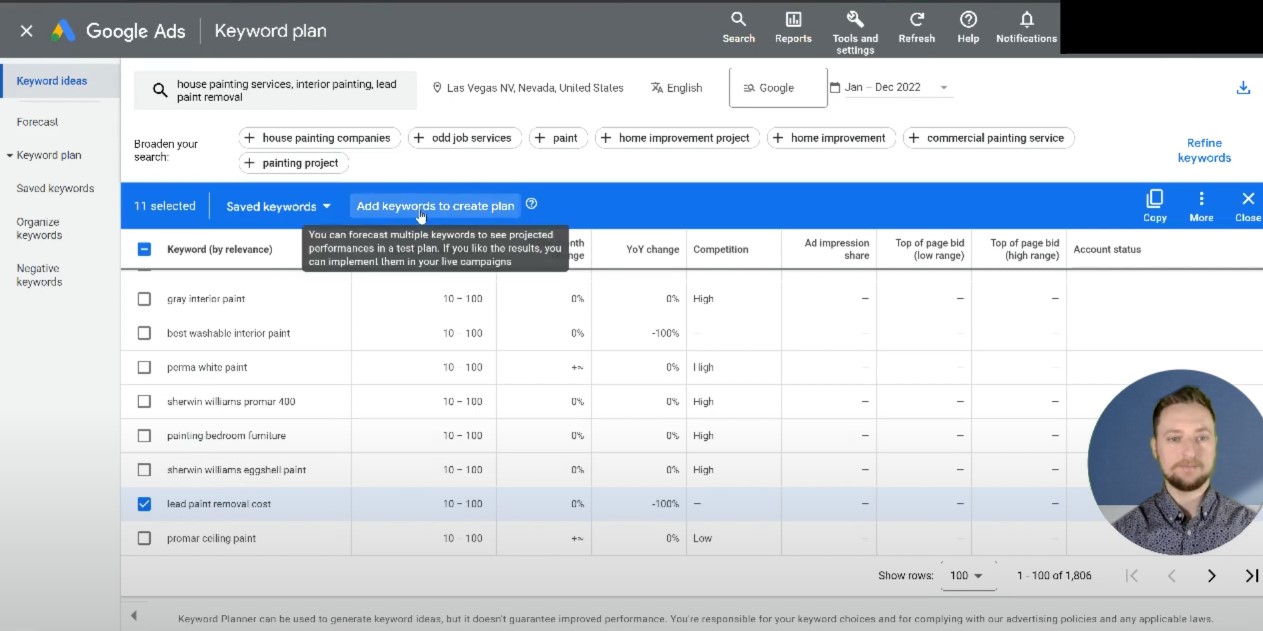
Task: Sort by Top of page bid (high range) header
Action: [x=1025, y=249]
